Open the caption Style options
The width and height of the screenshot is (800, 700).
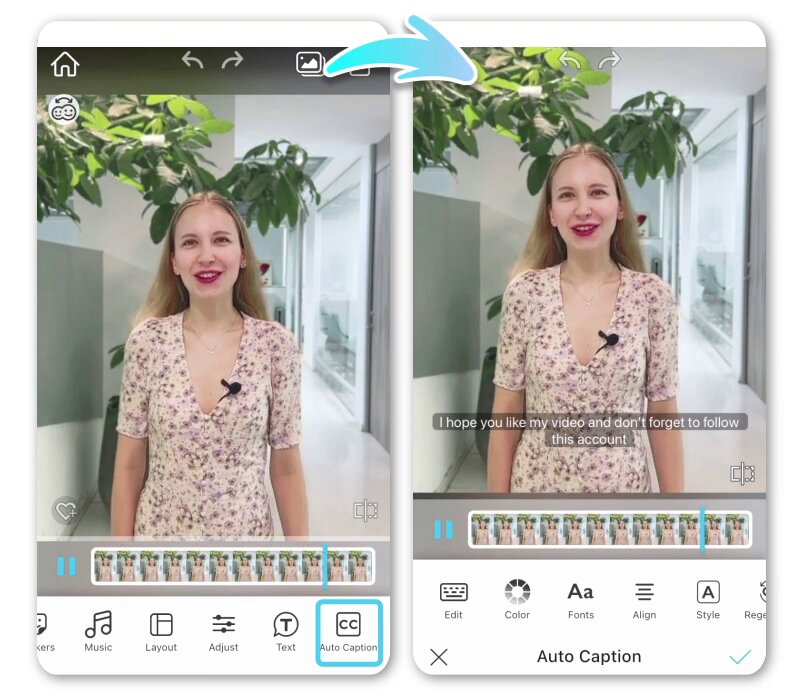707,592
